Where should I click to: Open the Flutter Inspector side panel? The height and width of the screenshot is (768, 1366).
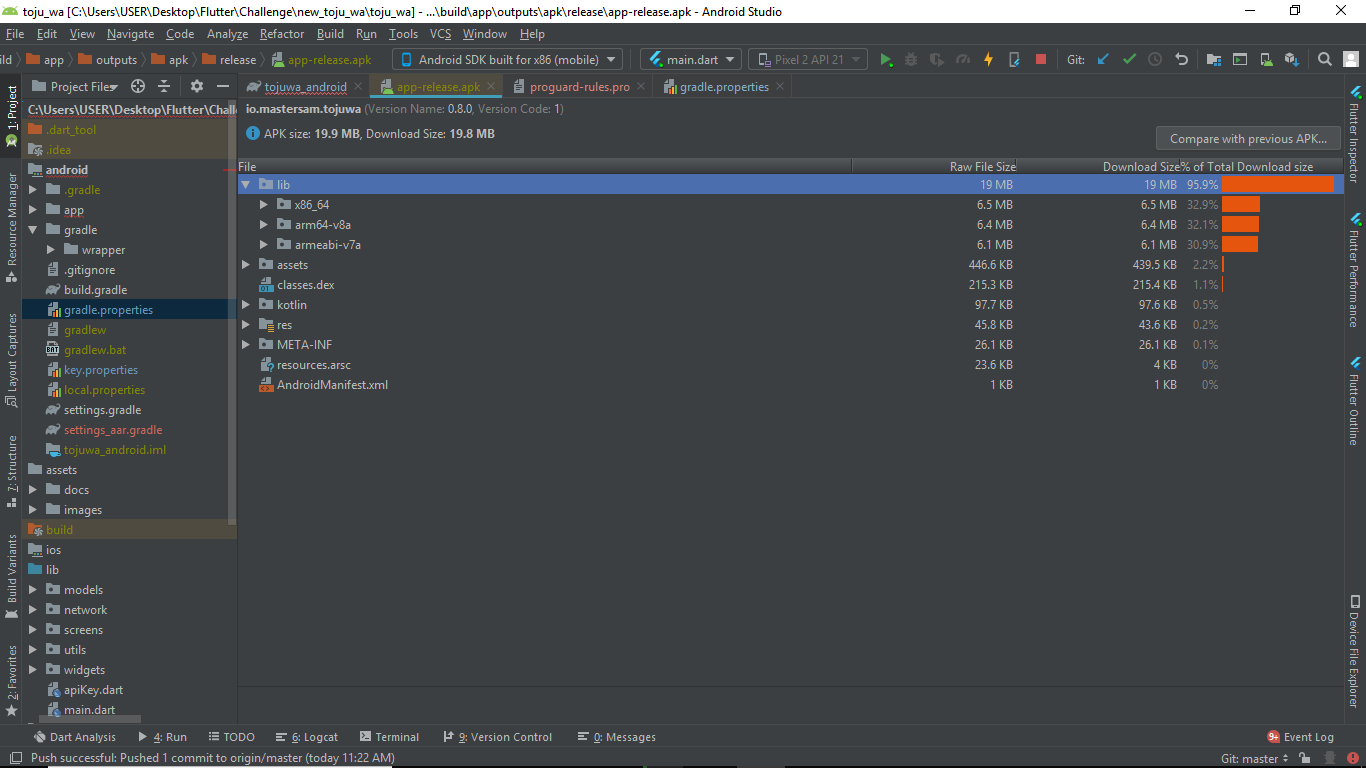pos(1355,135)
